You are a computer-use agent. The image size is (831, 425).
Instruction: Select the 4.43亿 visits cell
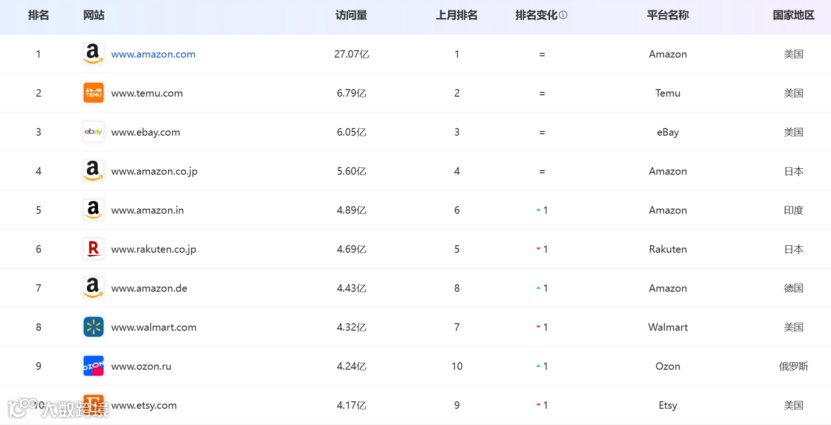(x=351, y=288)
